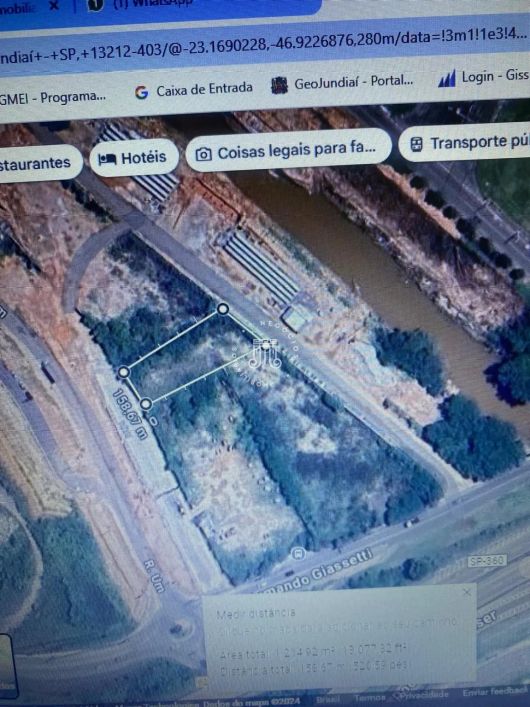Image resolution: width=530 pixels, height=707 pixels.
Task: Click the GeoJundiaí bookmark favicon
Action: [x=279, y=85]
